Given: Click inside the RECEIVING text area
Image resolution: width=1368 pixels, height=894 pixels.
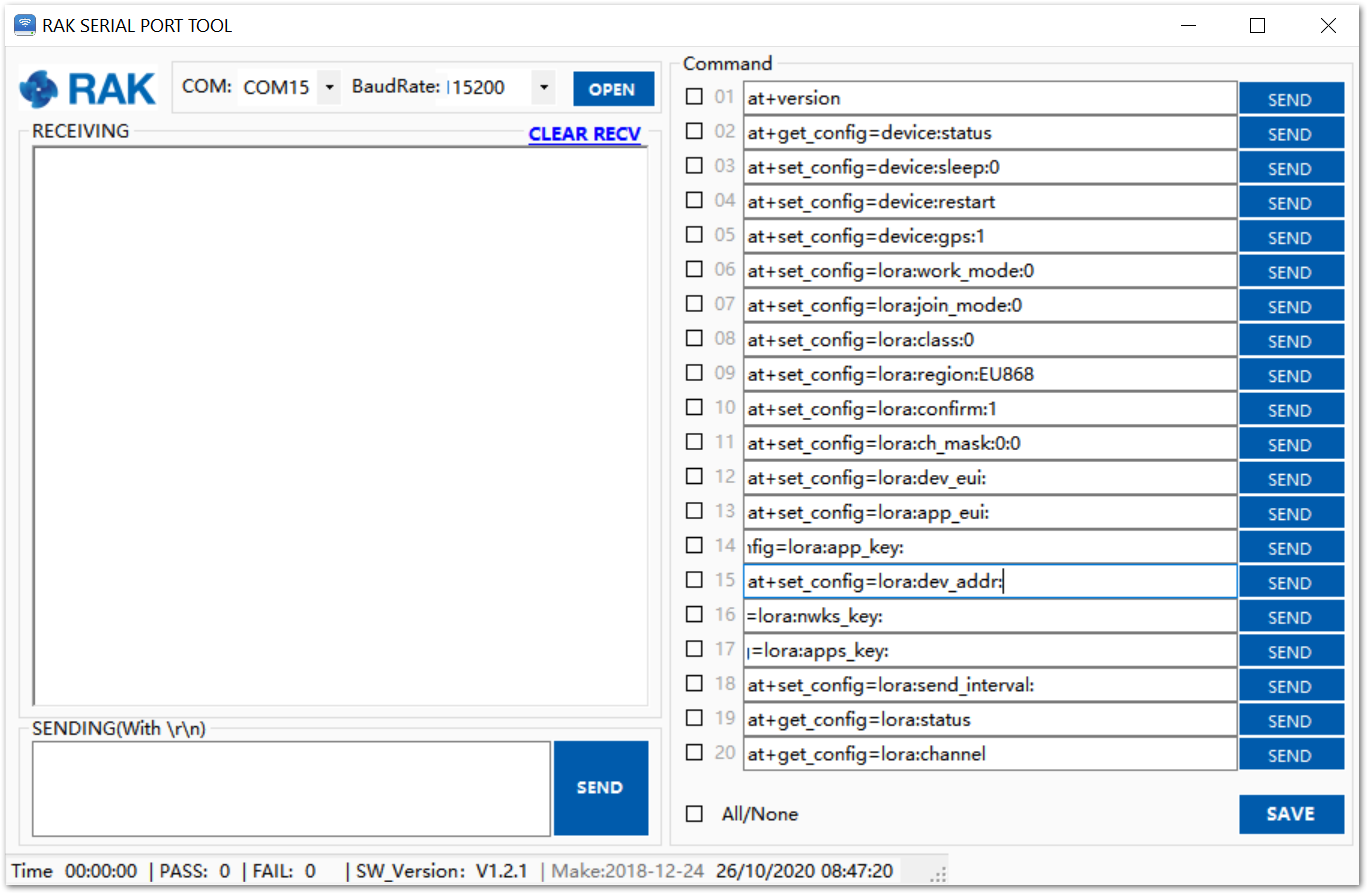Looking at the screenshot, I should pos(340,425).
